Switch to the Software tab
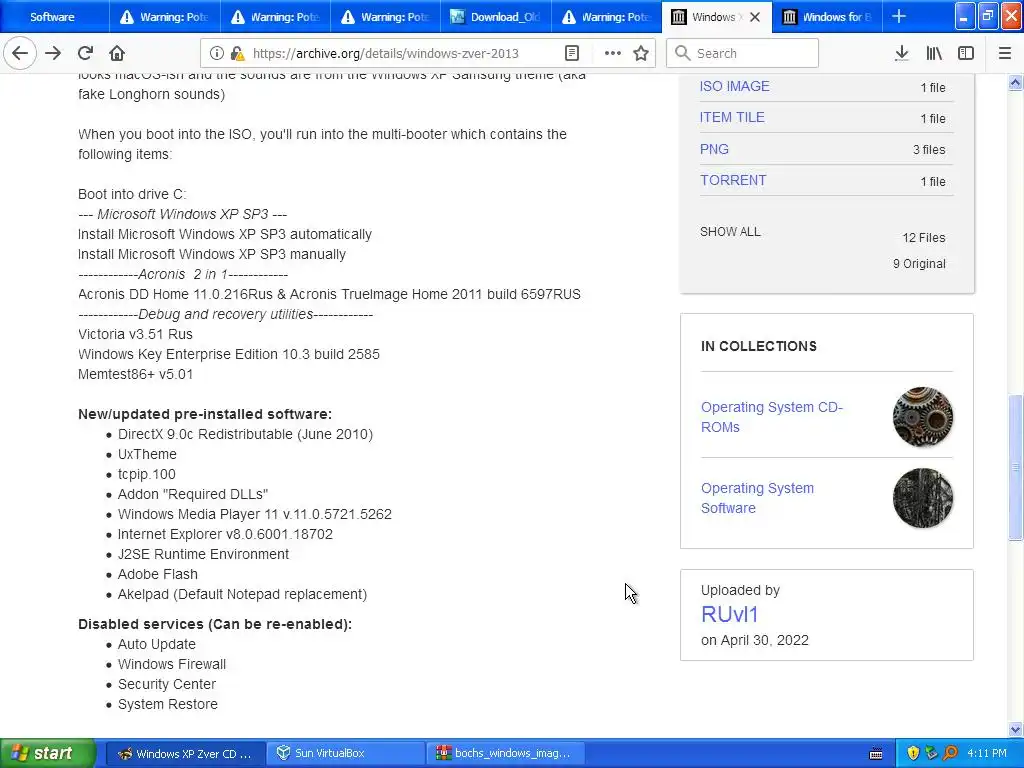This screenshot has height=768, width=1024. point(52,17)
